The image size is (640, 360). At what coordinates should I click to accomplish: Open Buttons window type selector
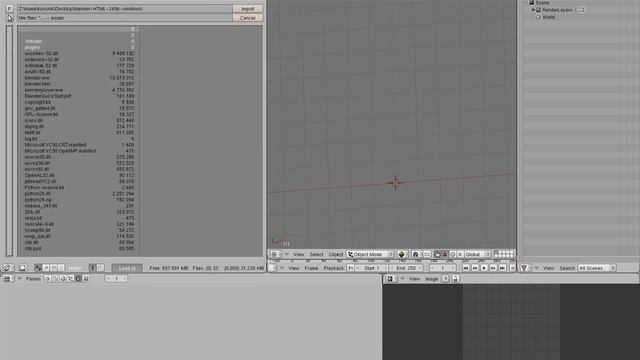(x=8, y=279)
